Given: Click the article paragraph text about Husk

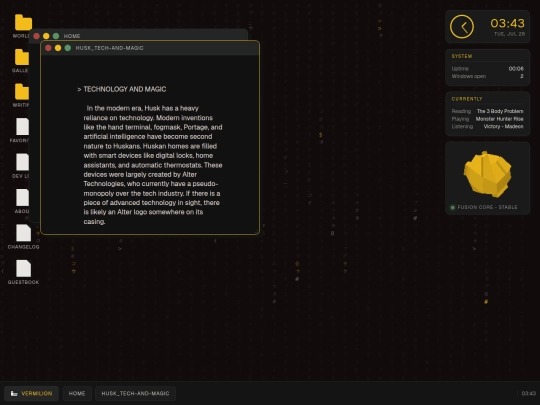Looking at the screenshot, I should pos(153,165).
